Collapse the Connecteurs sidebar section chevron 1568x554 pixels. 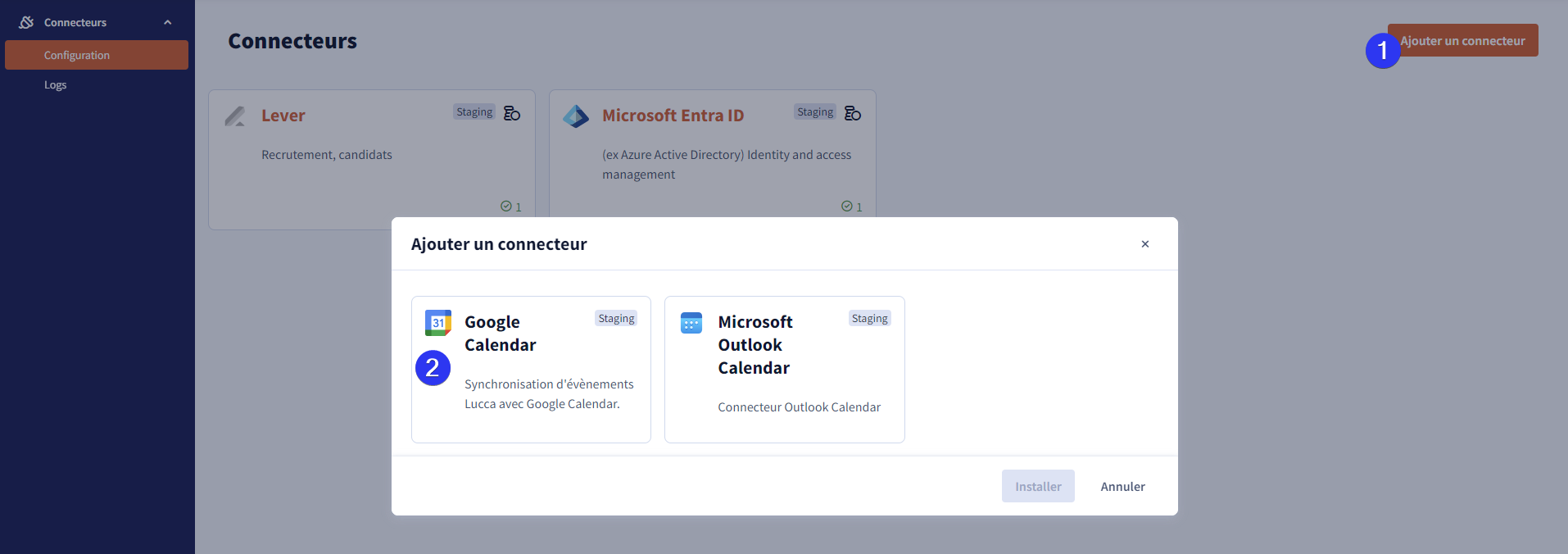pyautogui.click(x=168, y=22)
